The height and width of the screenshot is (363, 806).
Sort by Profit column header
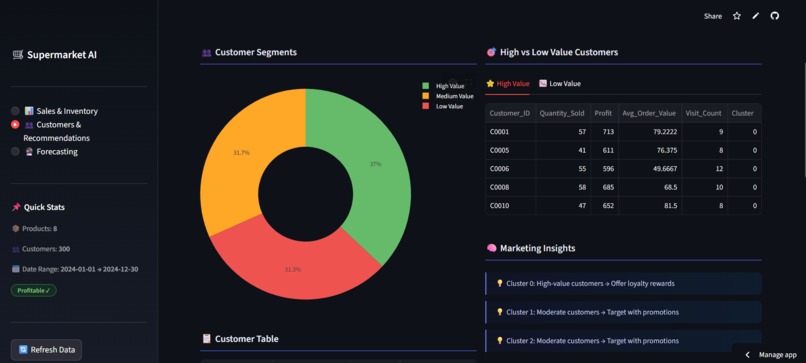click(x=603, y=113)
